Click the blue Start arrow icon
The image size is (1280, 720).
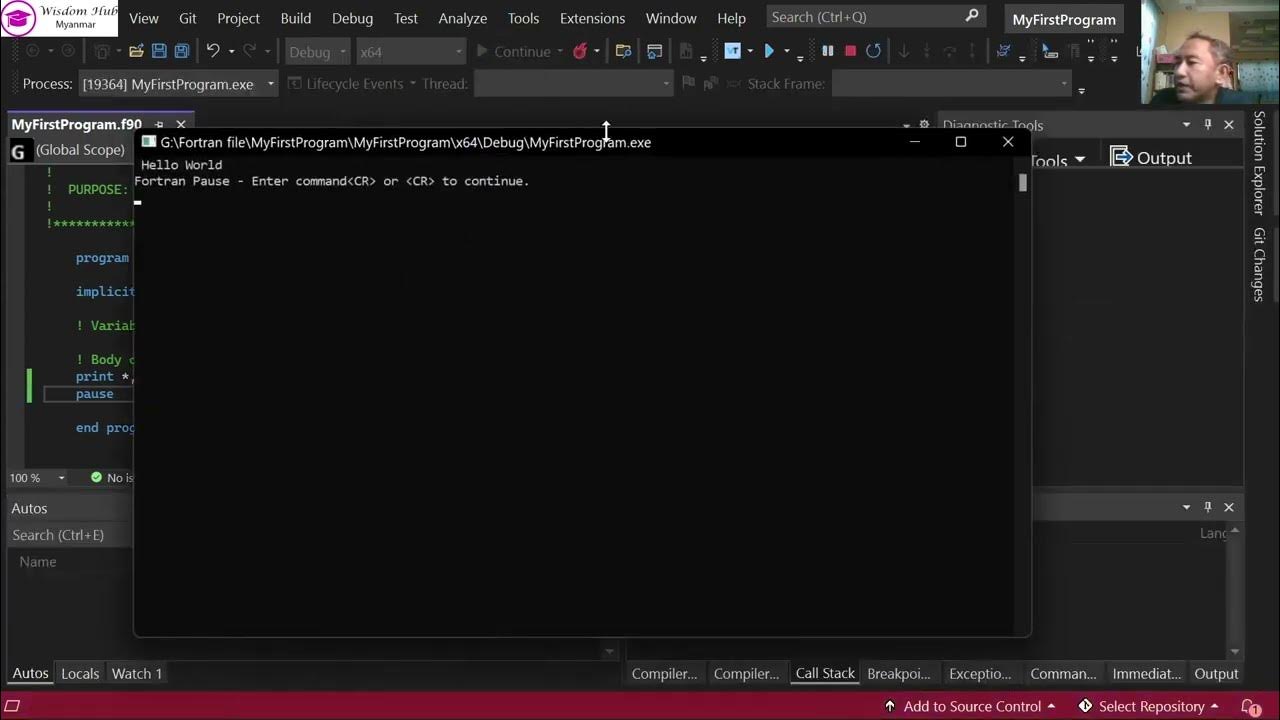coord(769,51)
